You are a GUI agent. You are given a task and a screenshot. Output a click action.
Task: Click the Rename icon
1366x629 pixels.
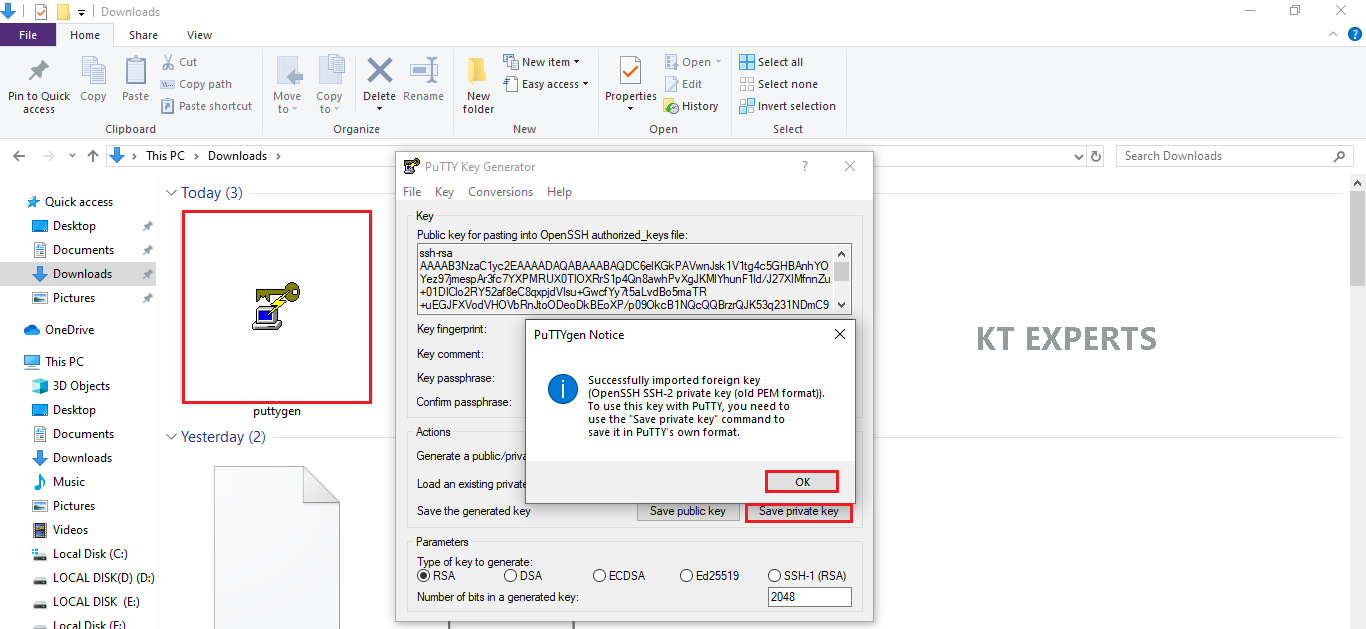(424, 72)
